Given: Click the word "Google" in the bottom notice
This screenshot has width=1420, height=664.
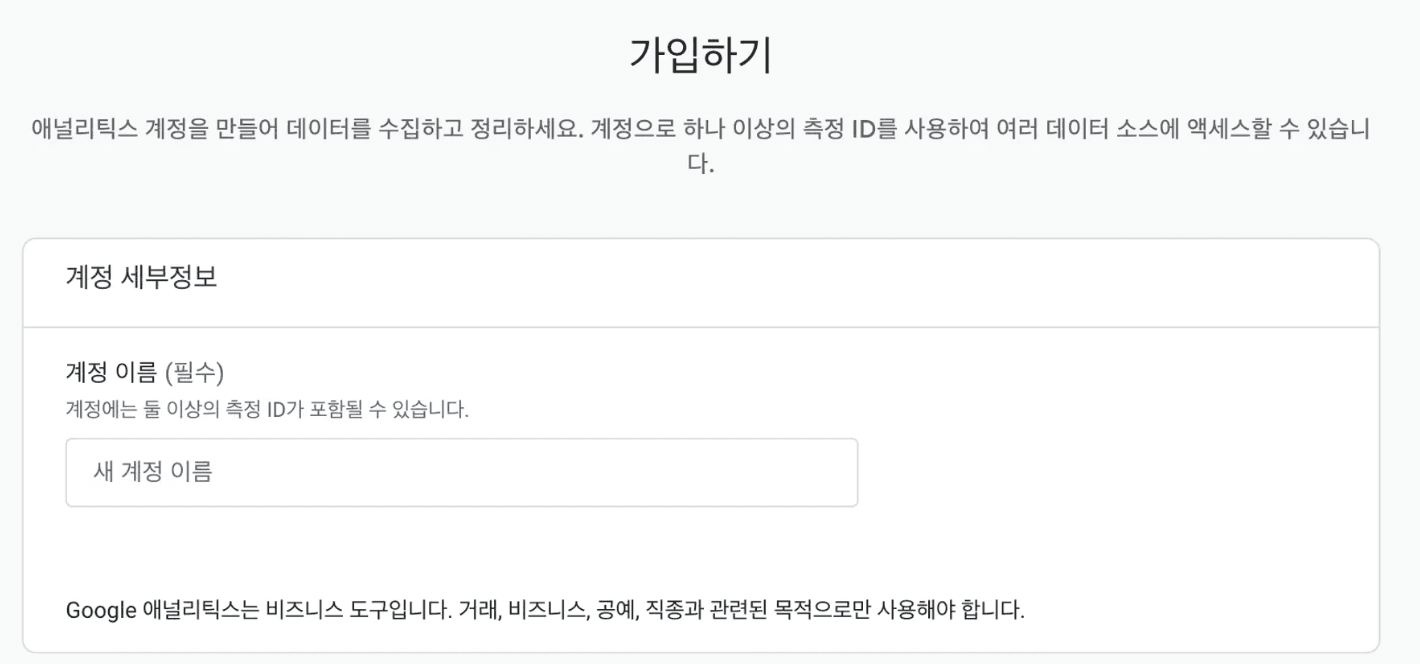Looking at the screenshot, I should 100,609.
